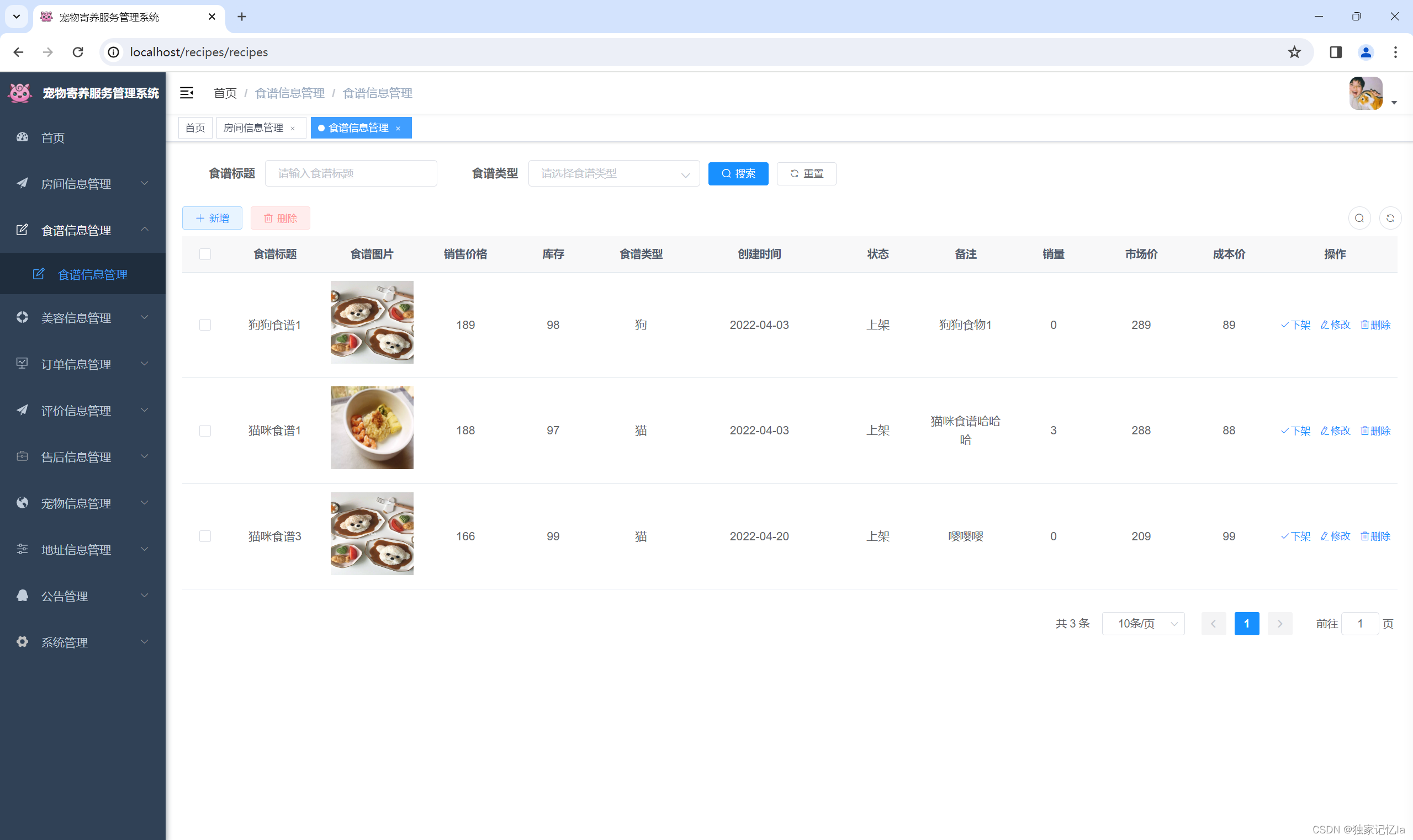Check the box for 狗狗食谱1 row
The height and width of the screenshot is (840, 1413).
pos(205,325)
